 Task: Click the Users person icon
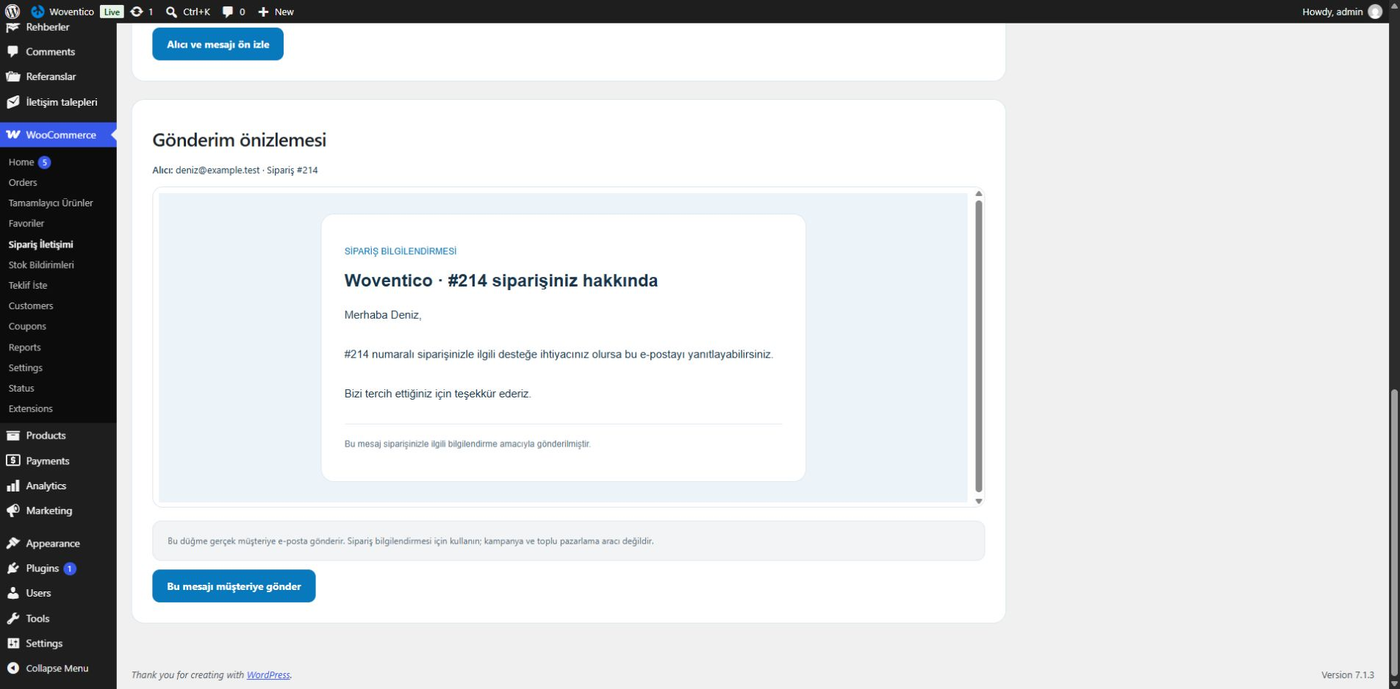pos(13,594)
